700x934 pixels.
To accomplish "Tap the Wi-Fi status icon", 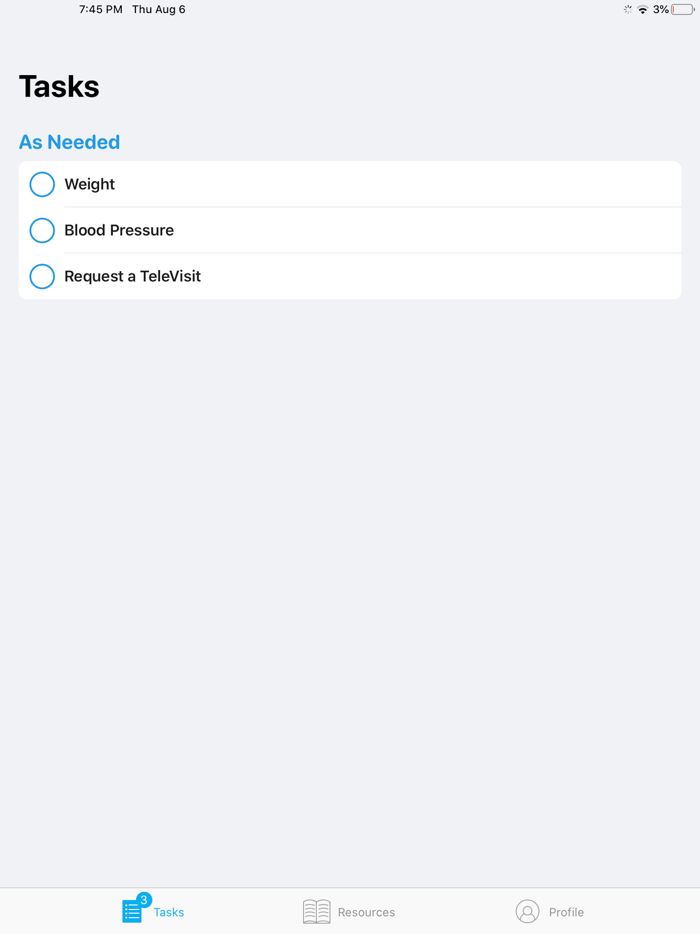I will tap(642, 10).
